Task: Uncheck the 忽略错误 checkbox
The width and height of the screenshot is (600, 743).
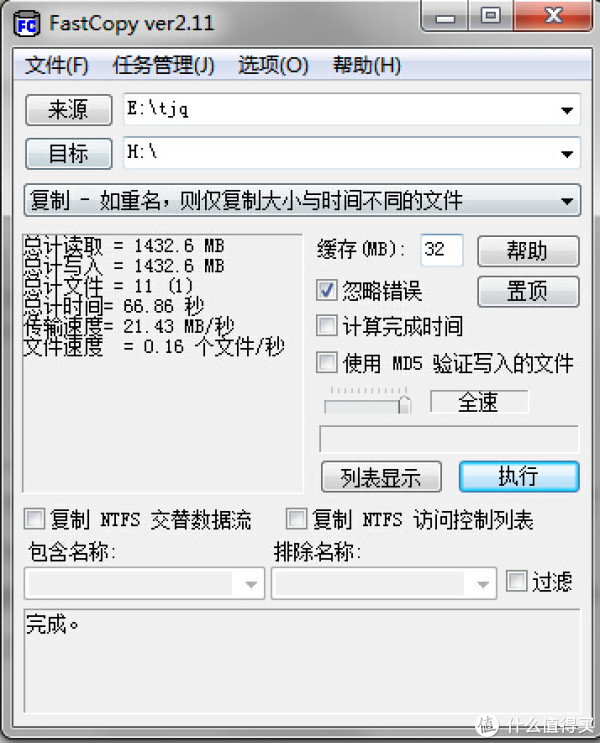Action: point(327,290)
